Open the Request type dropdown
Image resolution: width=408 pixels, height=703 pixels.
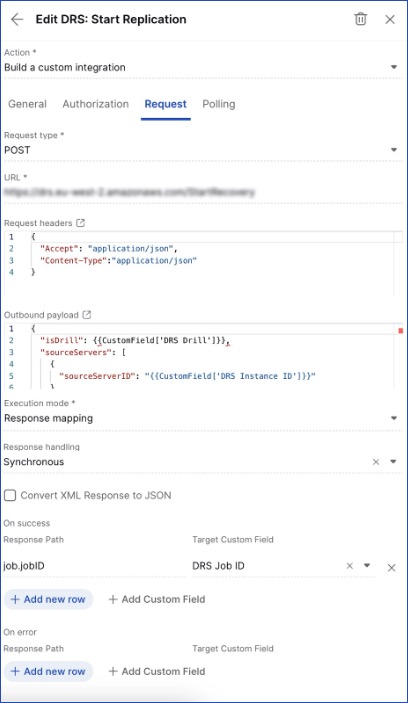pyautogui.click(x=394, y=150)
